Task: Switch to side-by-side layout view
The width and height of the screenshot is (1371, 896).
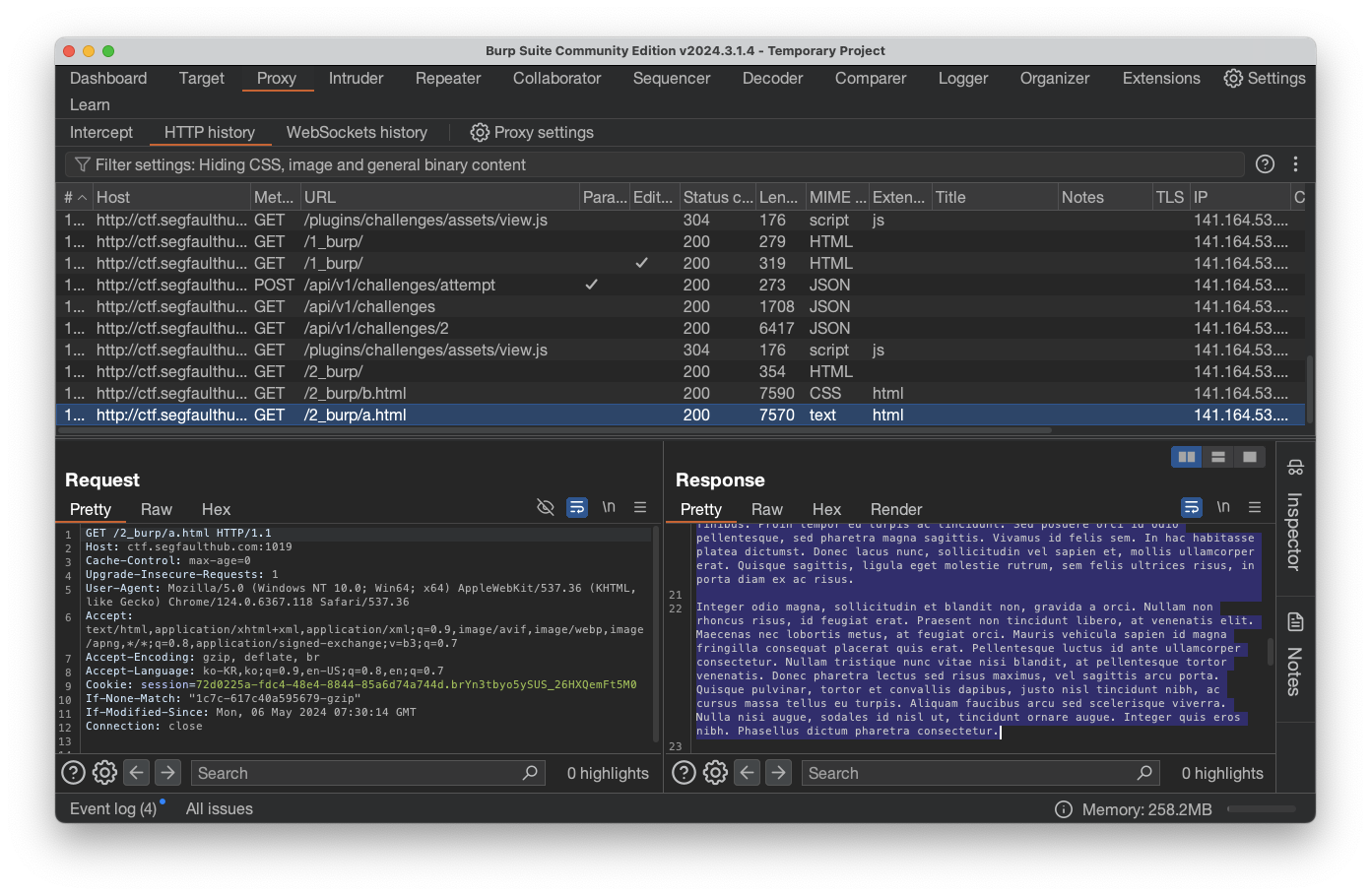Action: [x=1187, y=457]
